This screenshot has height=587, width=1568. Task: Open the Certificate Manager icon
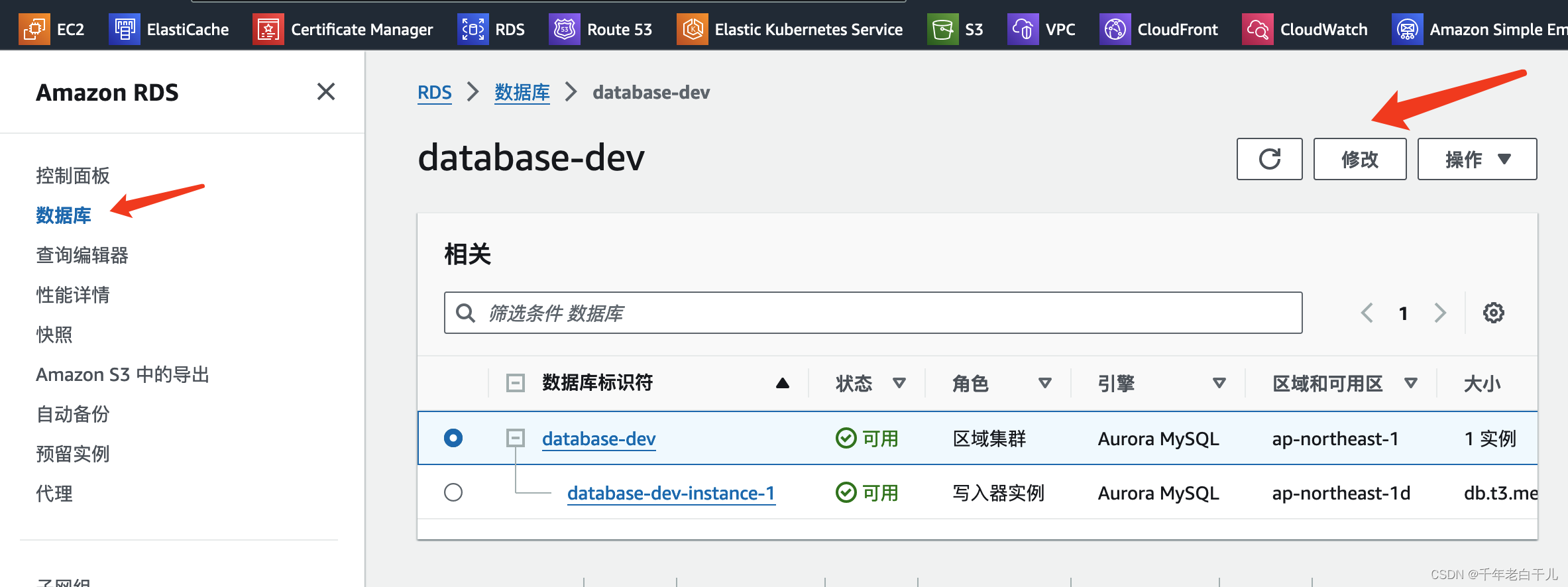[268, 29]
